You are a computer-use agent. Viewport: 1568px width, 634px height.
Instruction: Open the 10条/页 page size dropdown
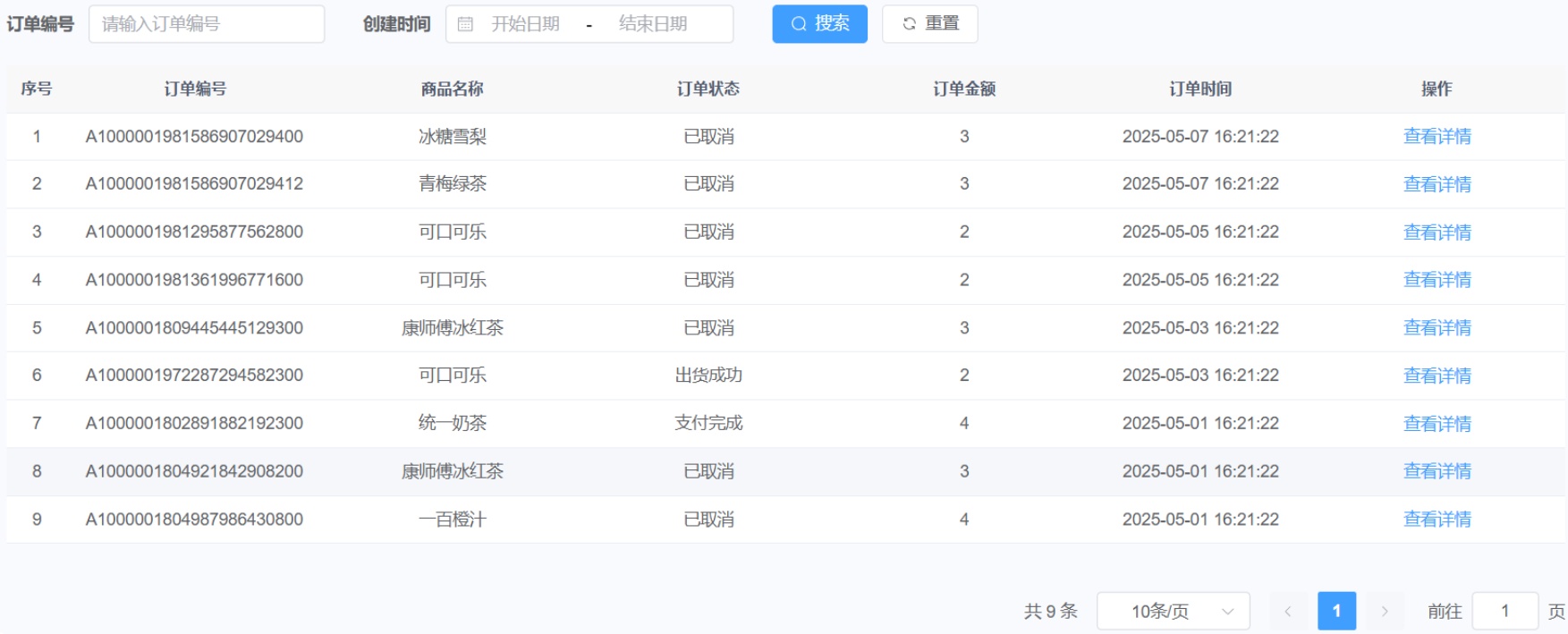[x=1173, y=611]
